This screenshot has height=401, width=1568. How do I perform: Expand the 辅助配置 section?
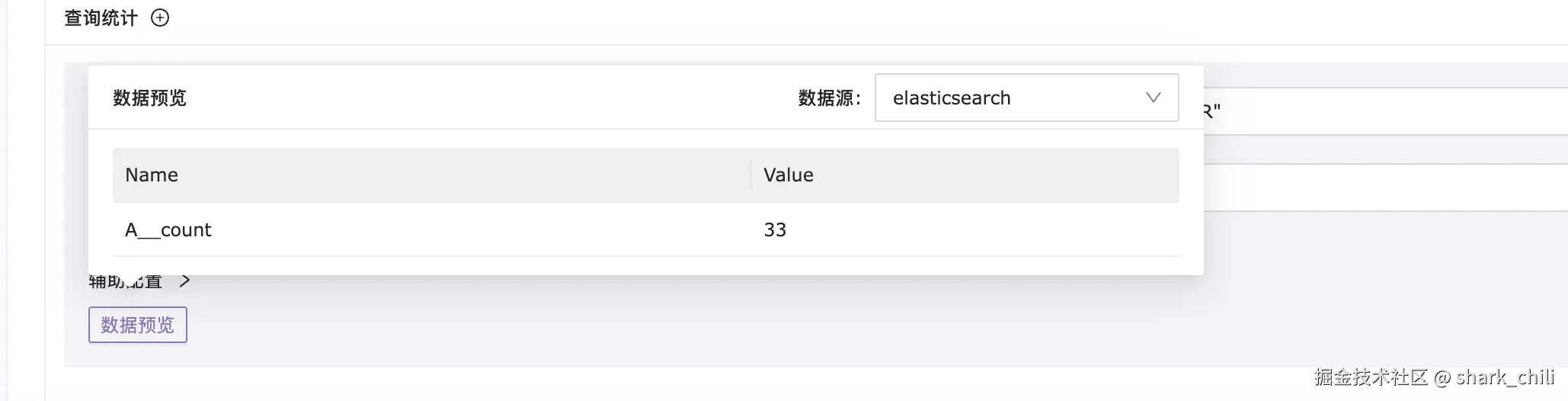[x=126, y=282]
